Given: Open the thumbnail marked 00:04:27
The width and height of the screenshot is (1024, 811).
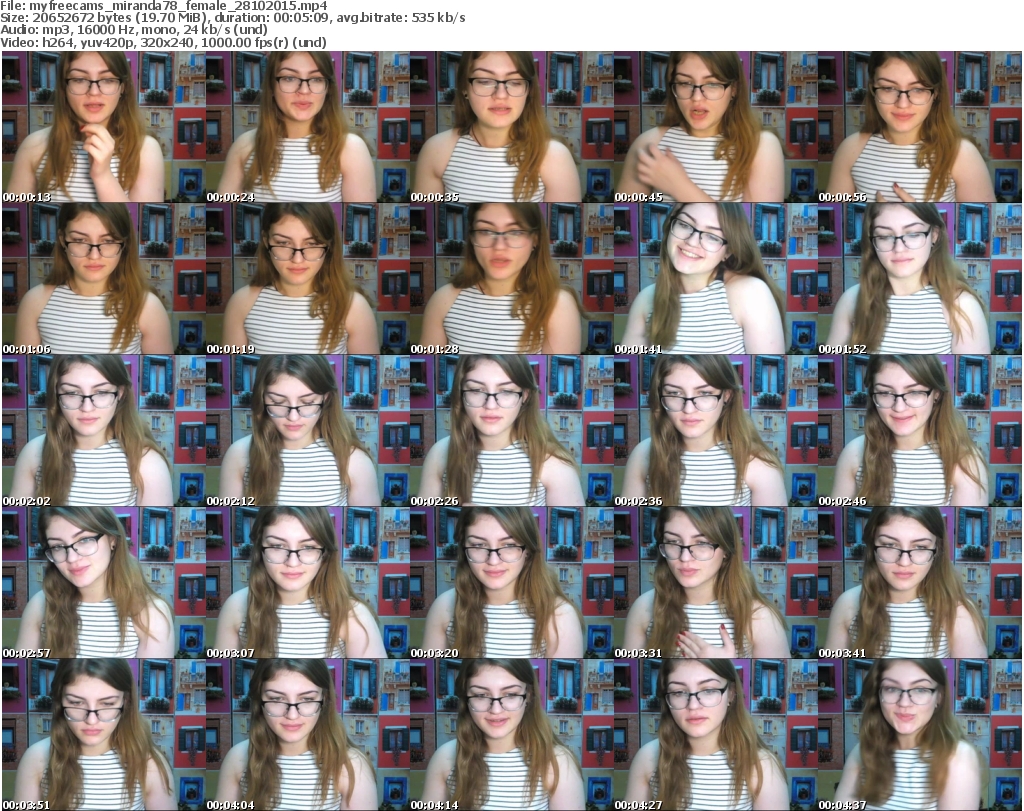Looking at the screenshot, I should (715, 735).
